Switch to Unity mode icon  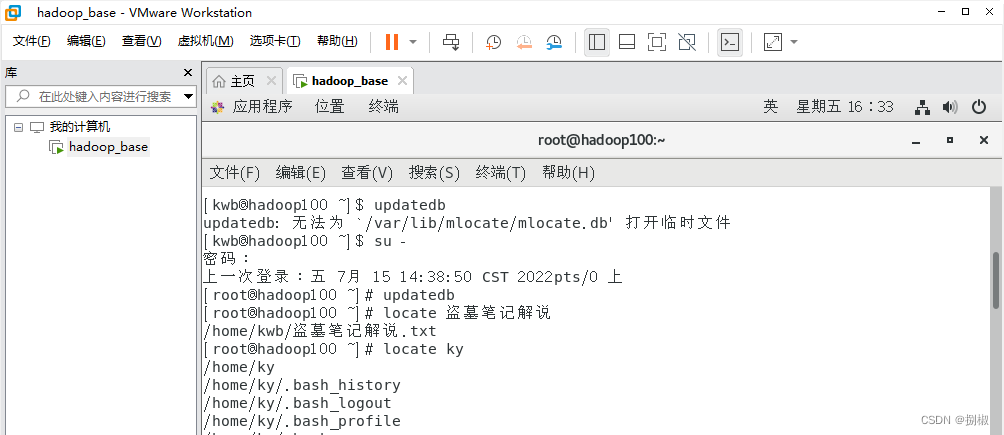(687, 42)
